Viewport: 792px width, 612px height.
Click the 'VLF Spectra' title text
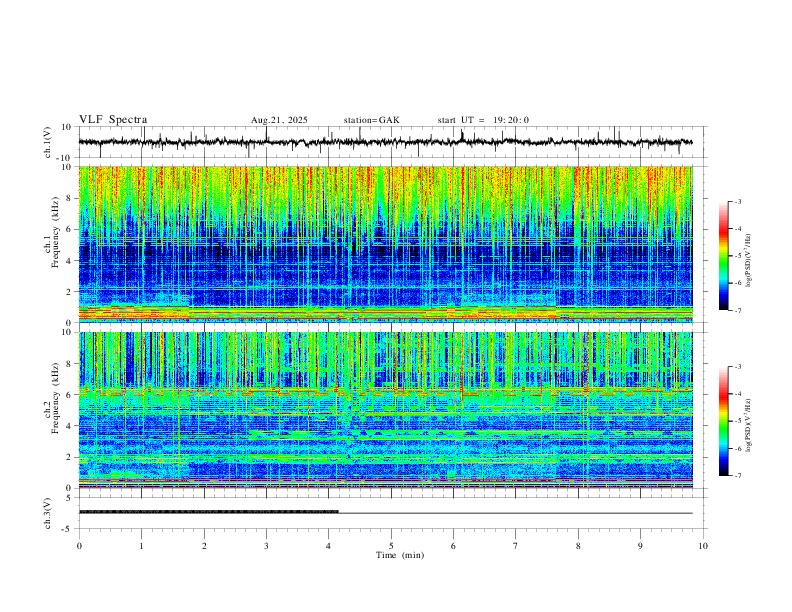113,120
